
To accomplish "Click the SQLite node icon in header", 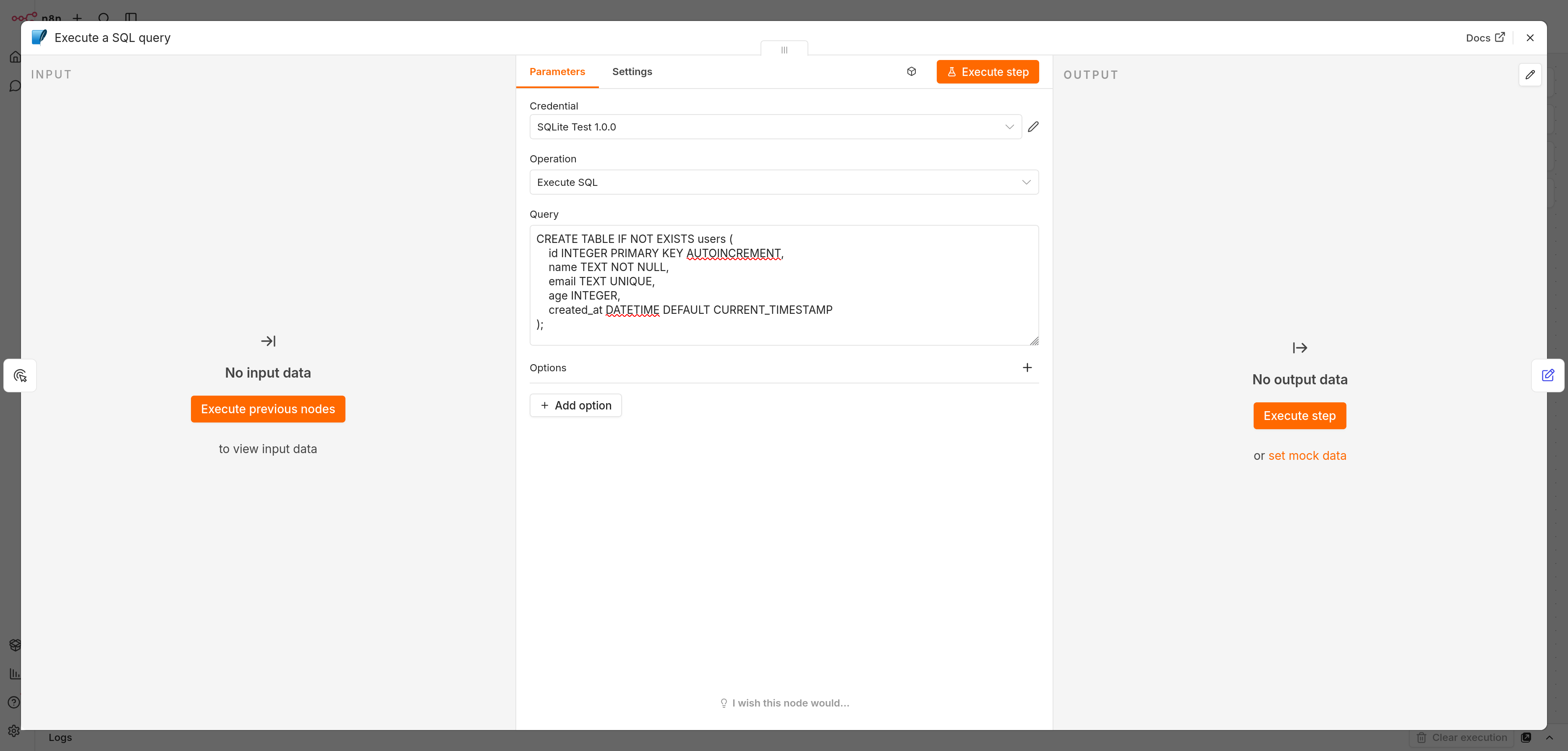I will (x=39, y=37).
